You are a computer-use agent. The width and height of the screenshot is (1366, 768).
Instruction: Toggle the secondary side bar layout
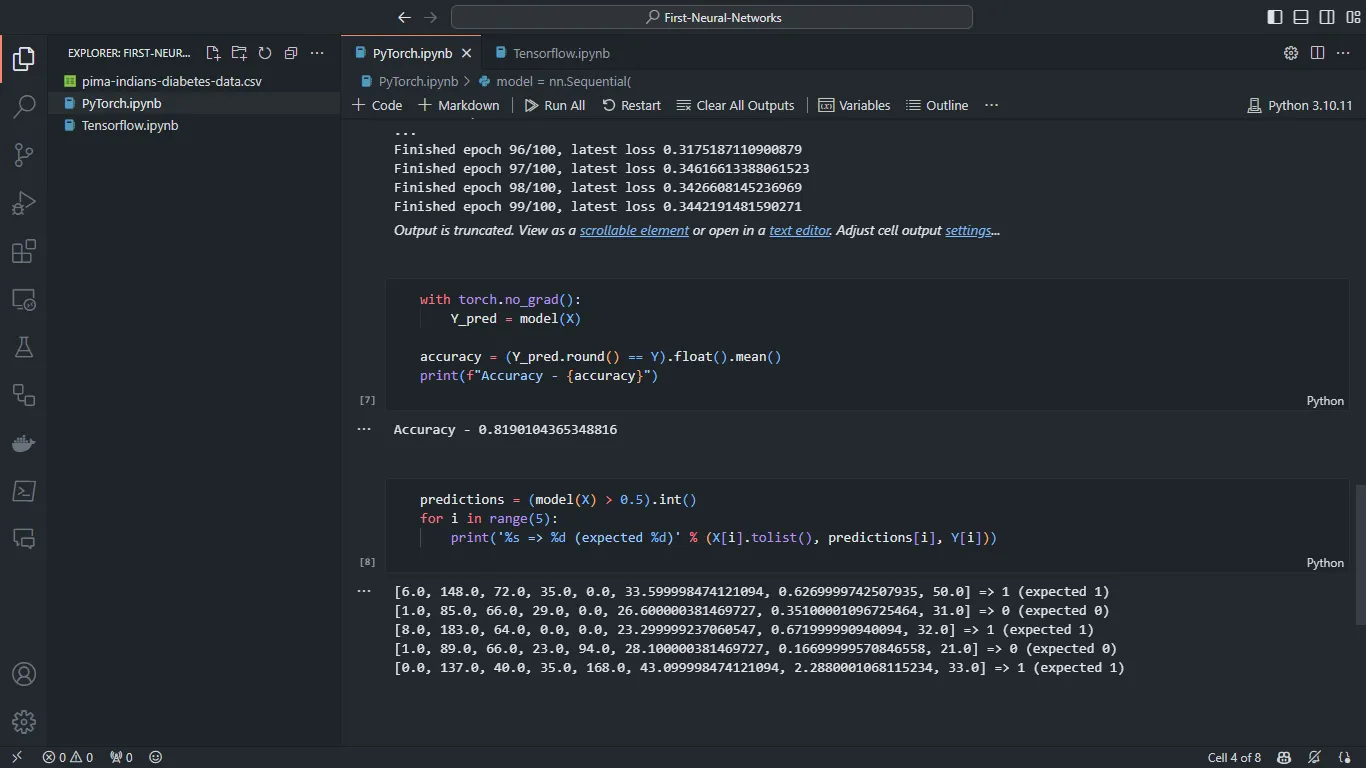pyautogui.click(x=1327, y=17)
